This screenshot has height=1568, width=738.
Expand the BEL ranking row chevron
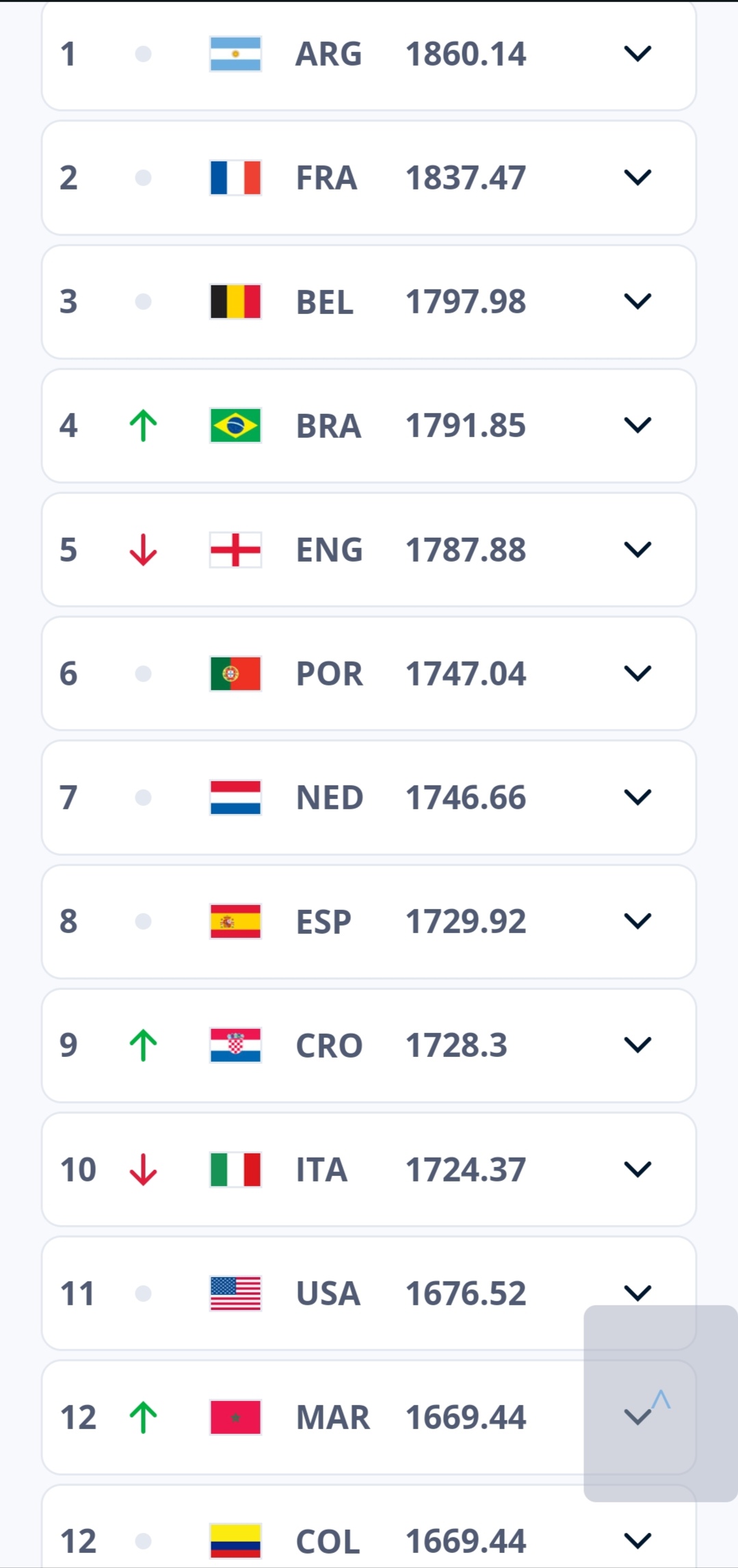(x=637, y=302)
